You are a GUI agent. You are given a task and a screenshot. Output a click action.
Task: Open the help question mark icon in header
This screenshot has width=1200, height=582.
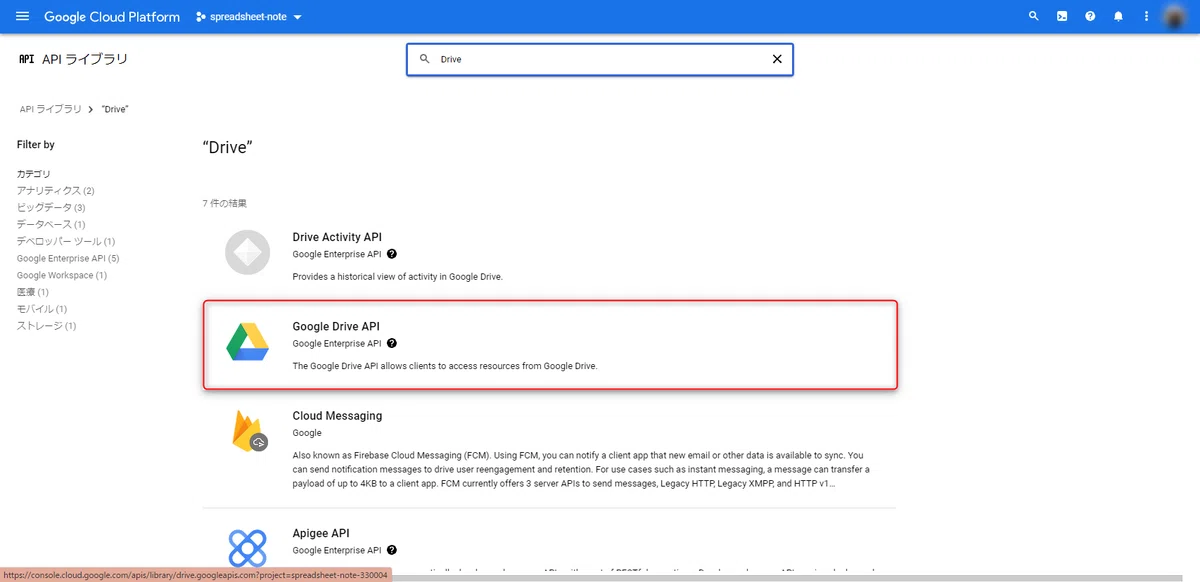1090,16
